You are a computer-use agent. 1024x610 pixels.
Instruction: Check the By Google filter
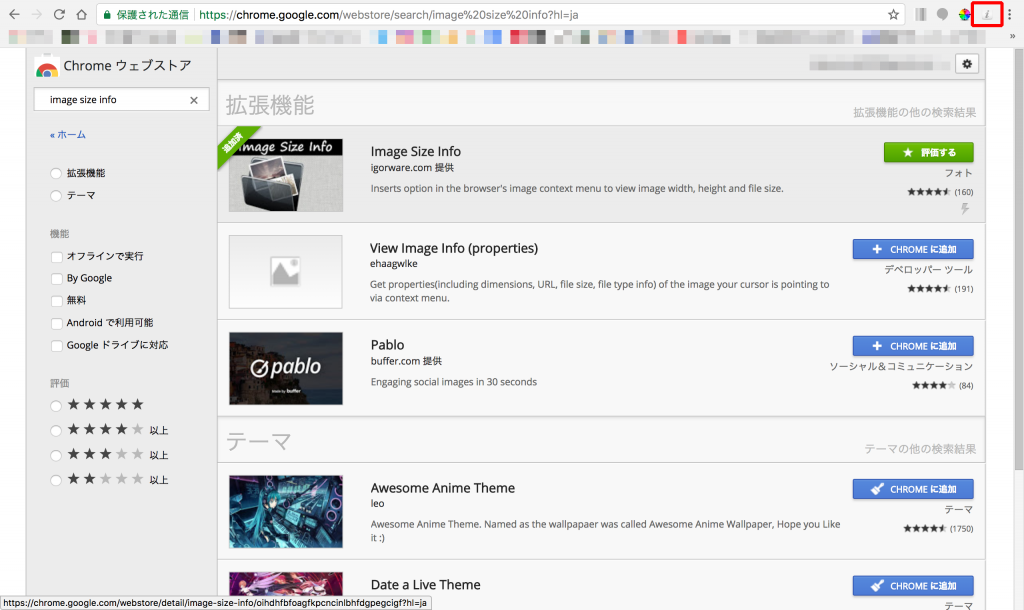click(57, 279)
